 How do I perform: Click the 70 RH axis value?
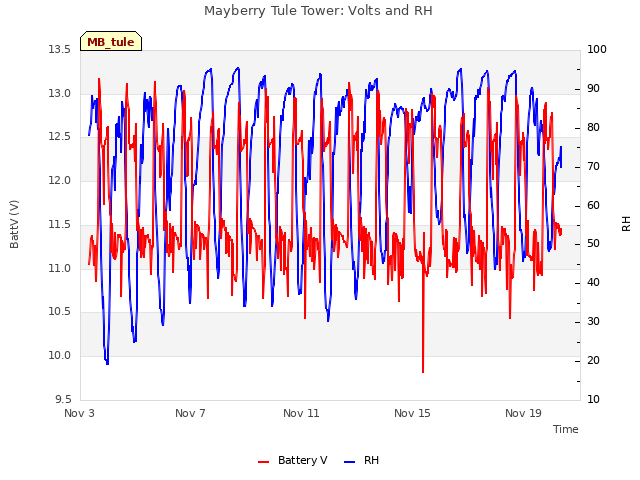tap(593, 167)
